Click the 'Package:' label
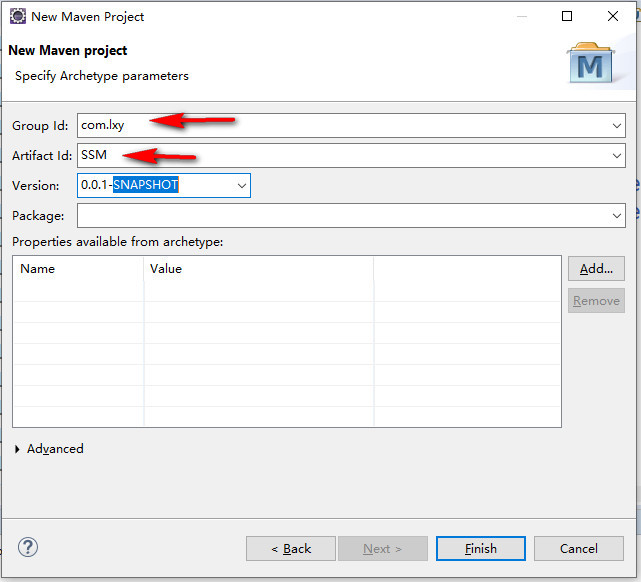The image size is (641, 582). [38, 216]
